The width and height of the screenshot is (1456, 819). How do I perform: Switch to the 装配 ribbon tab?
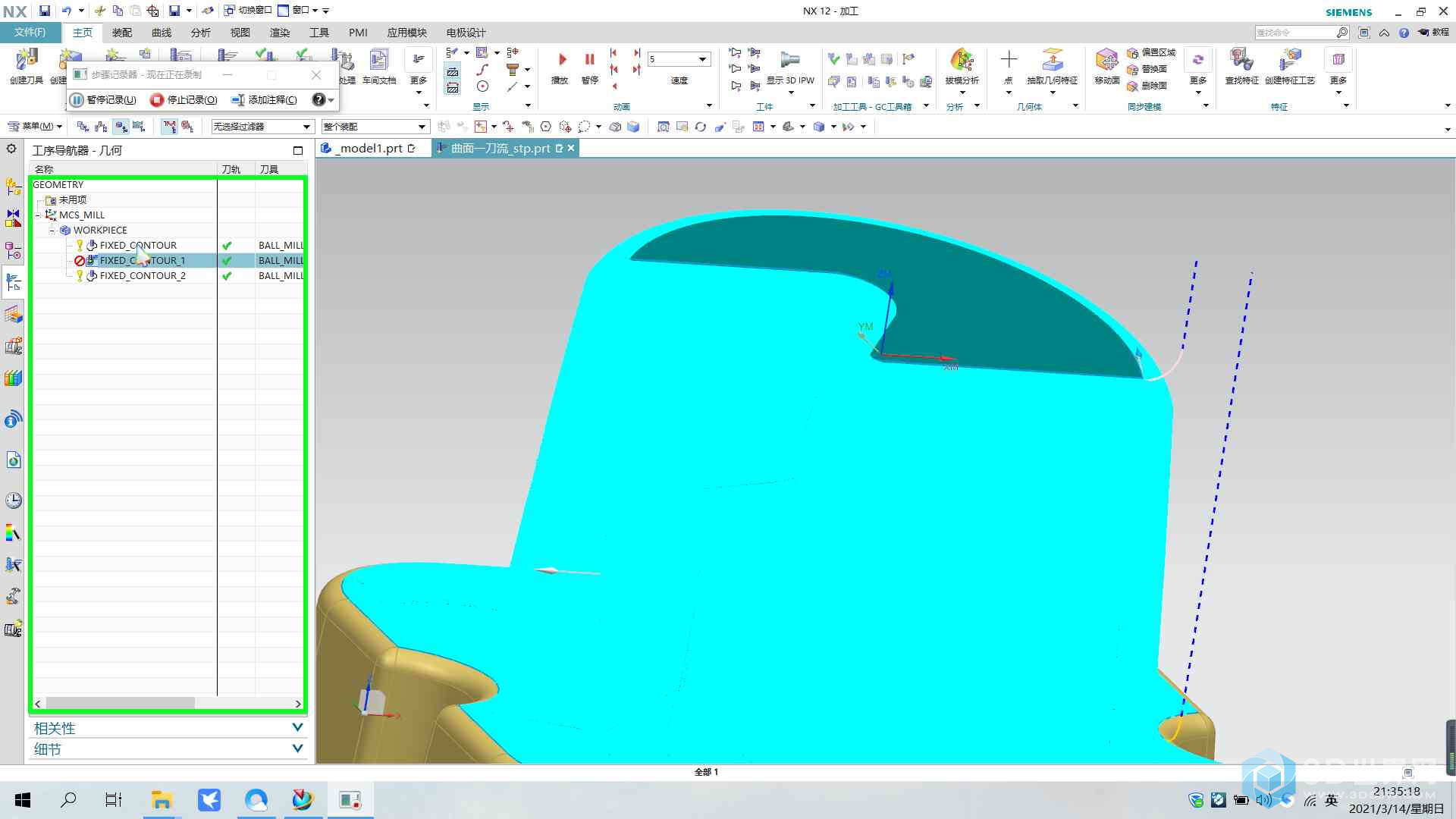122,33
